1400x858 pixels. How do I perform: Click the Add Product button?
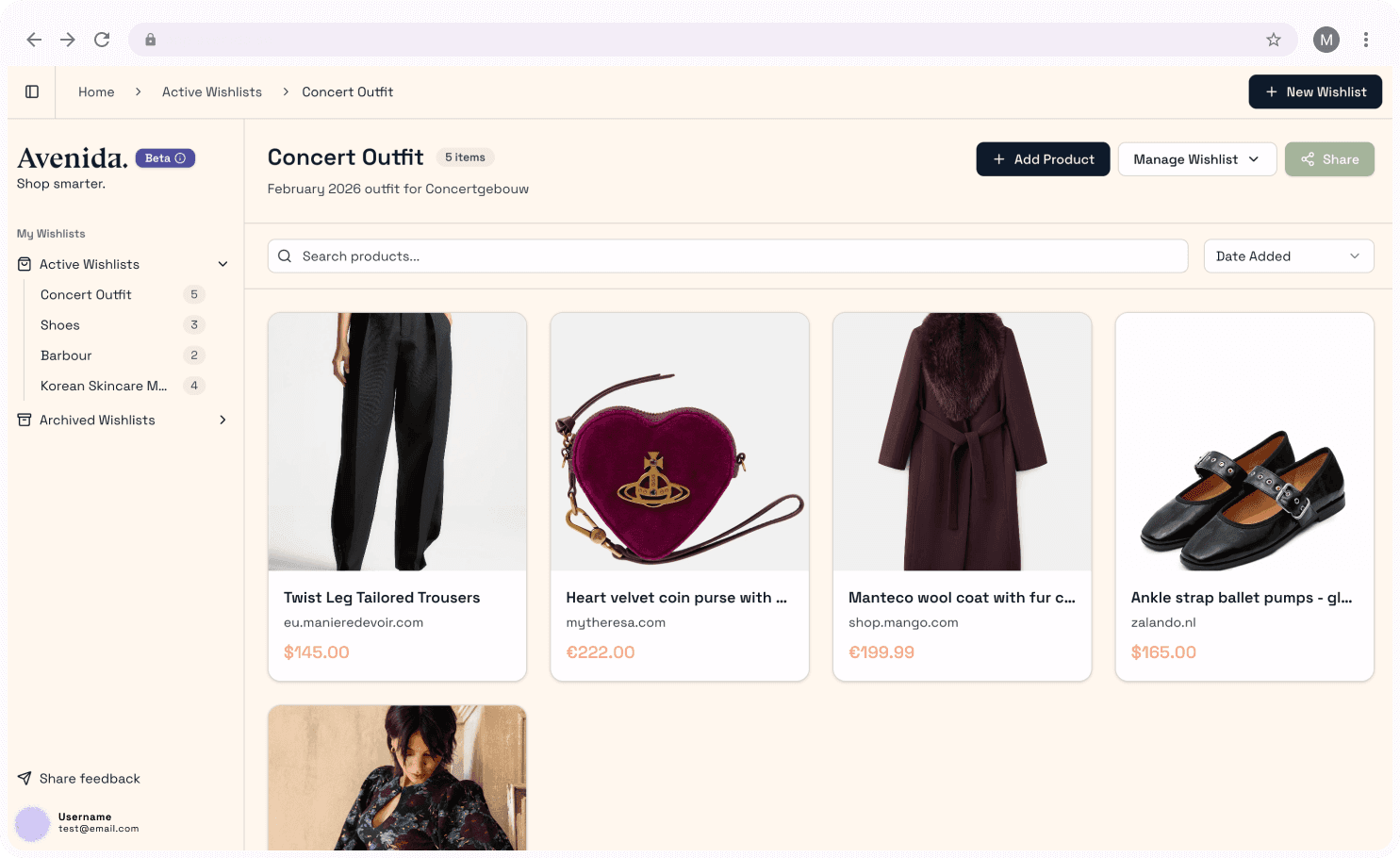1043,159
